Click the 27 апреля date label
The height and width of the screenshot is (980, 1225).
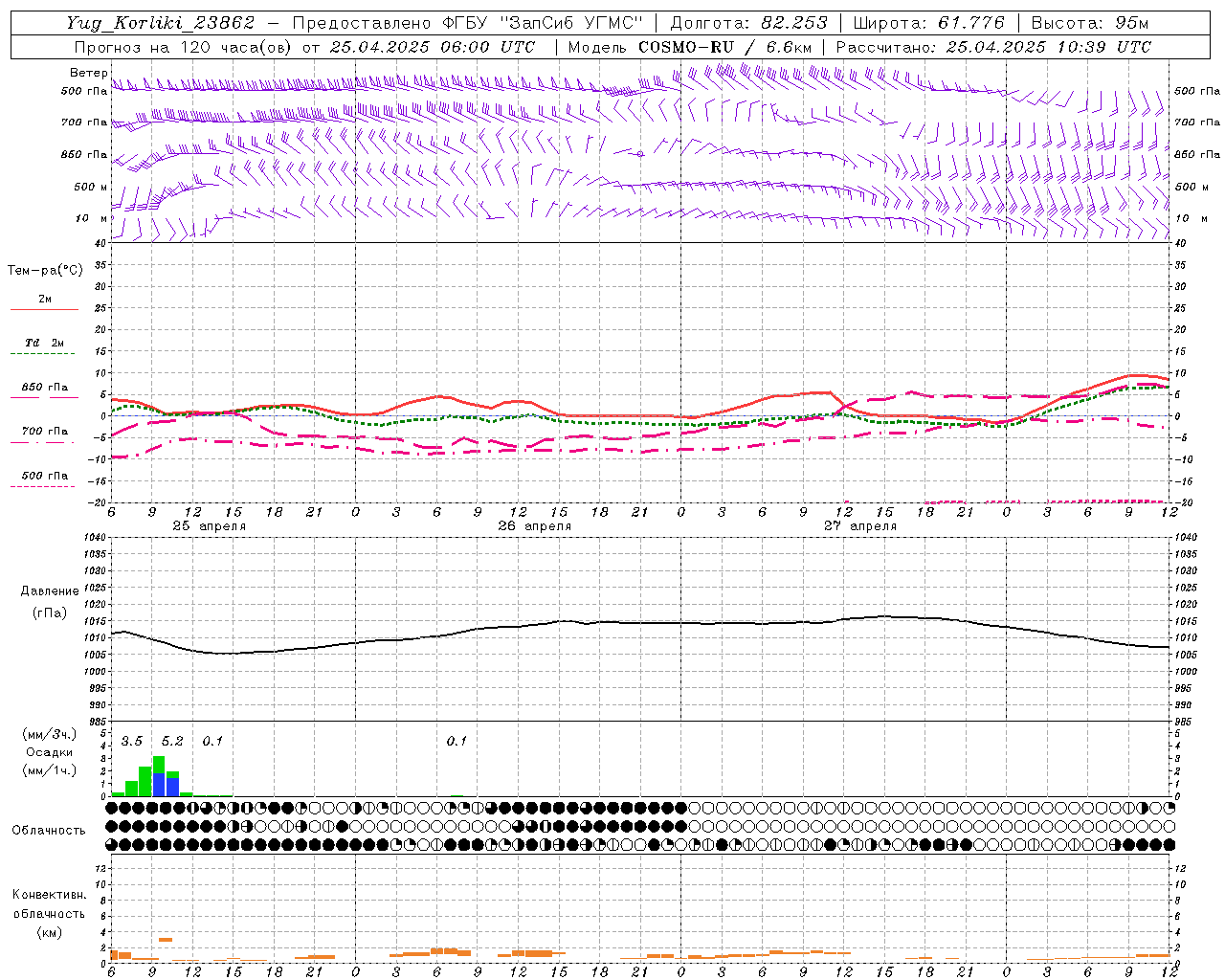tap(860, 526)
